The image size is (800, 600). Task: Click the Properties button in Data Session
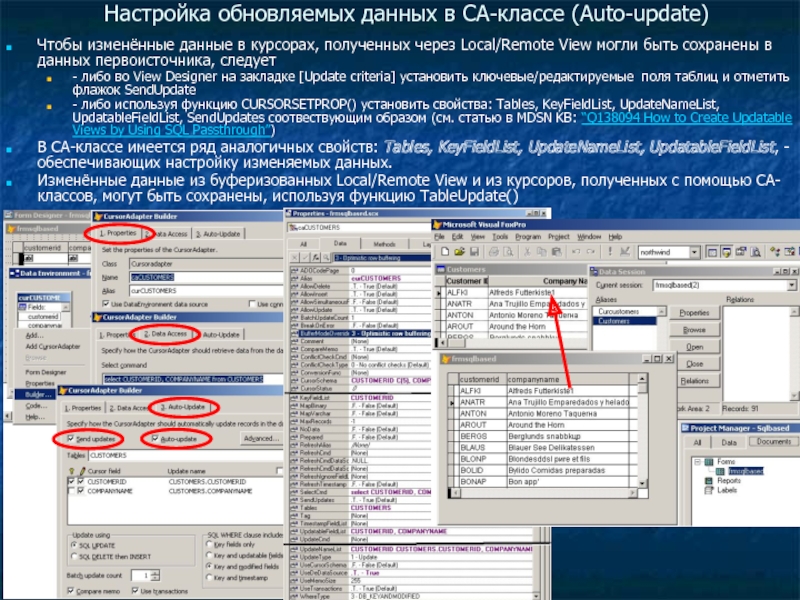coord(694,313)
